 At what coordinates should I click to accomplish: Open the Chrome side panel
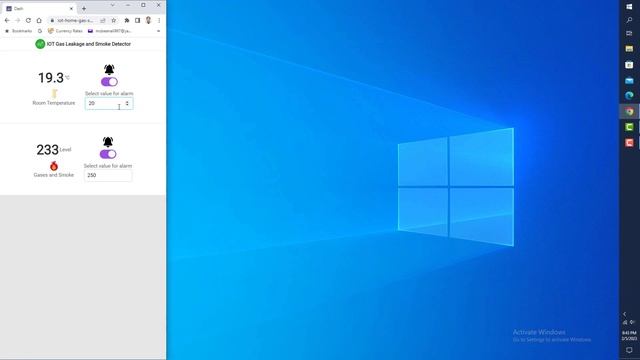tap(138, 20)
